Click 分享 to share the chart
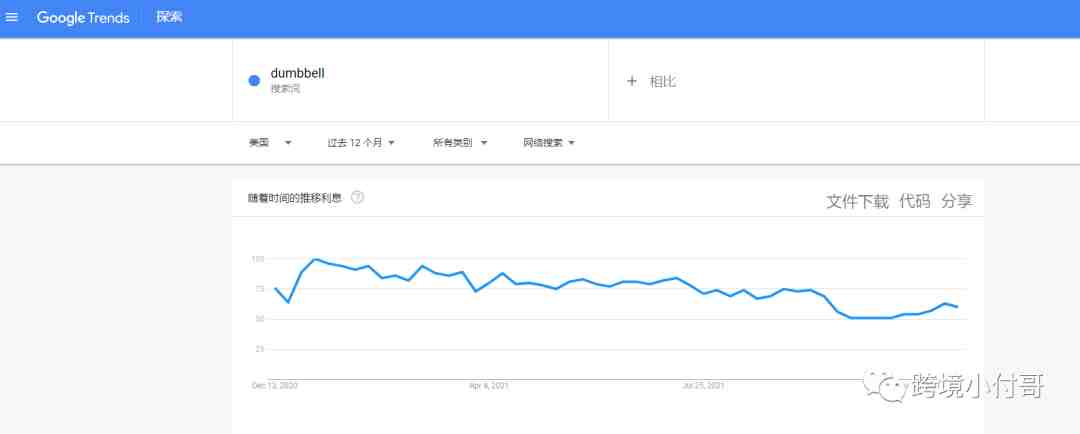Viewport: 1080px width, 434px height. tap(956, 201)
